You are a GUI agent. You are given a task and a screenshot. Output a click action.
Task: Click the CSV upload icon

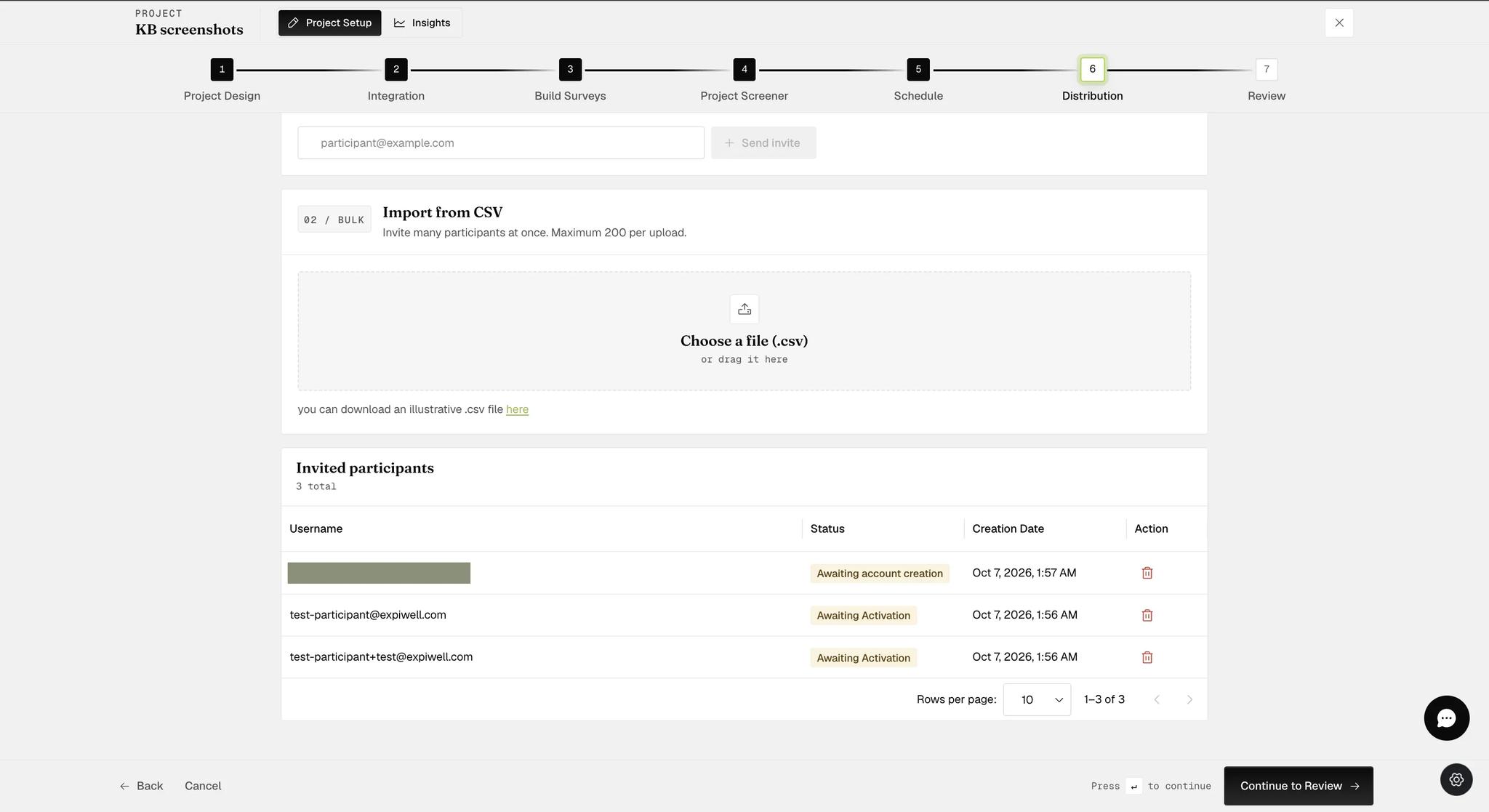[744, 310]
